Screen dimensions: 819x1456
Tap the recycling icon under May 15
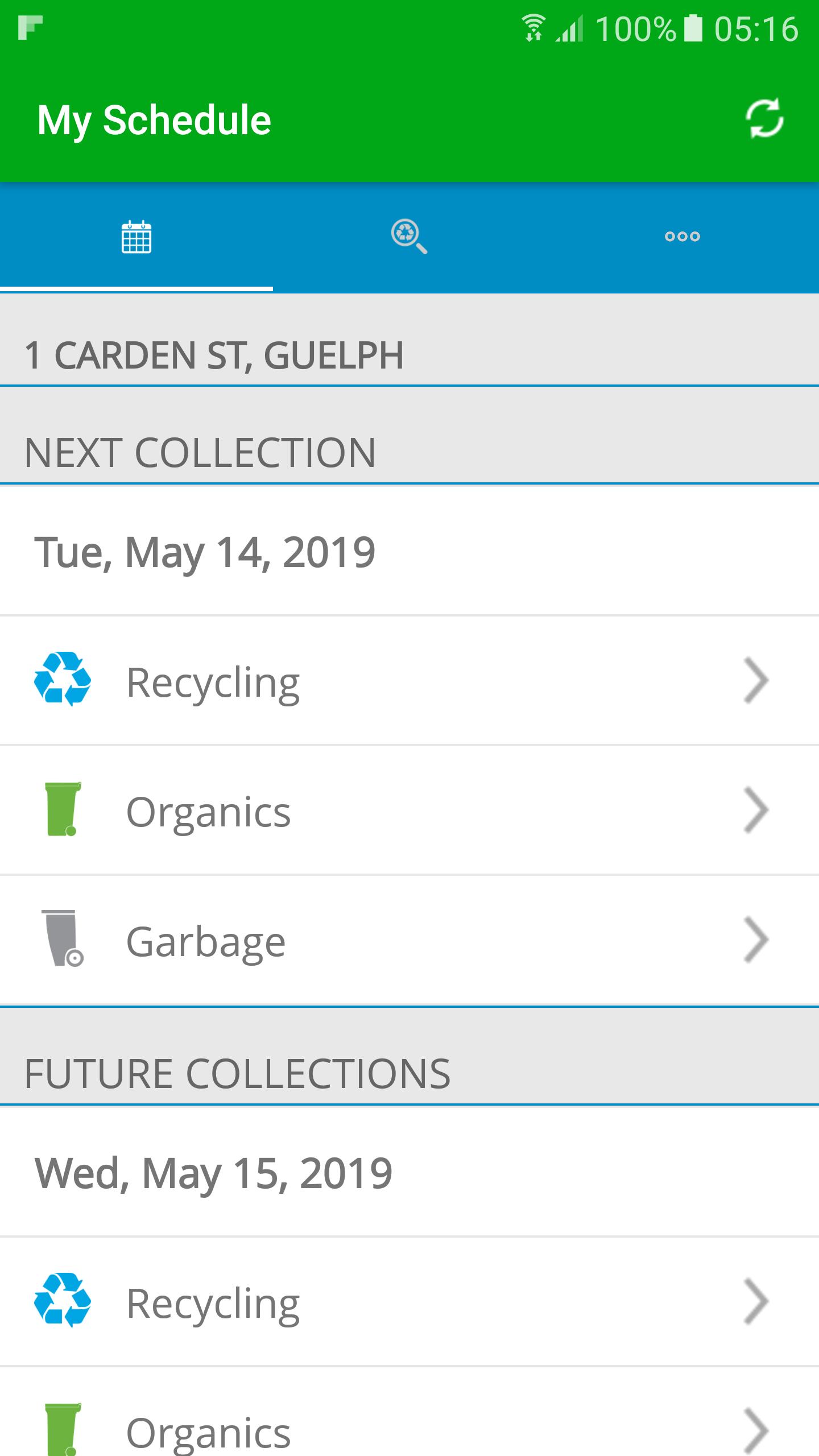tap(63, 1301)
